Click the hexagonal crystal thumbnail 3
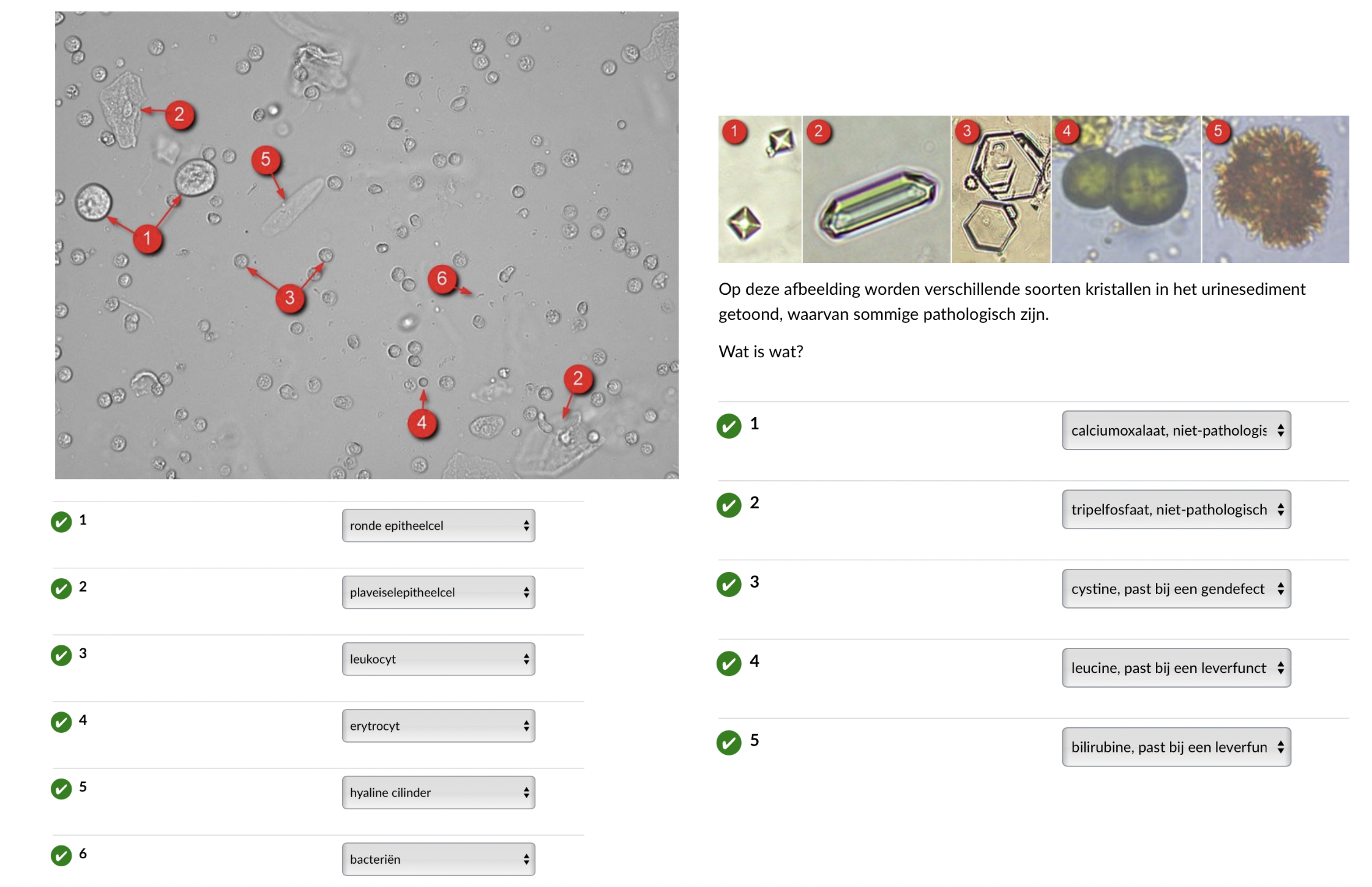This screenshot has height=887, width=1372. point(1001,190)
